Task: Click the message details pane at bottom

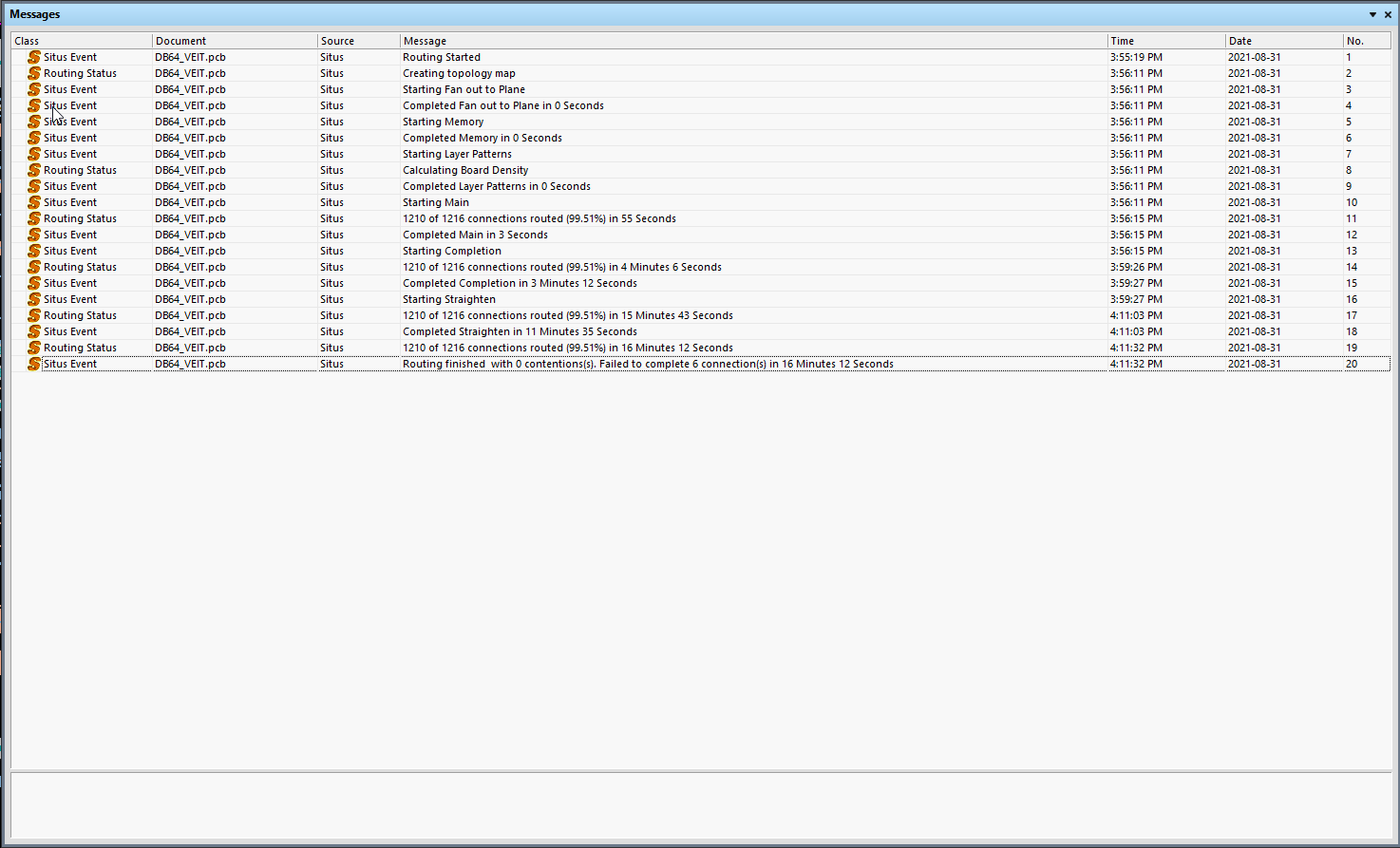Action: 701,805
